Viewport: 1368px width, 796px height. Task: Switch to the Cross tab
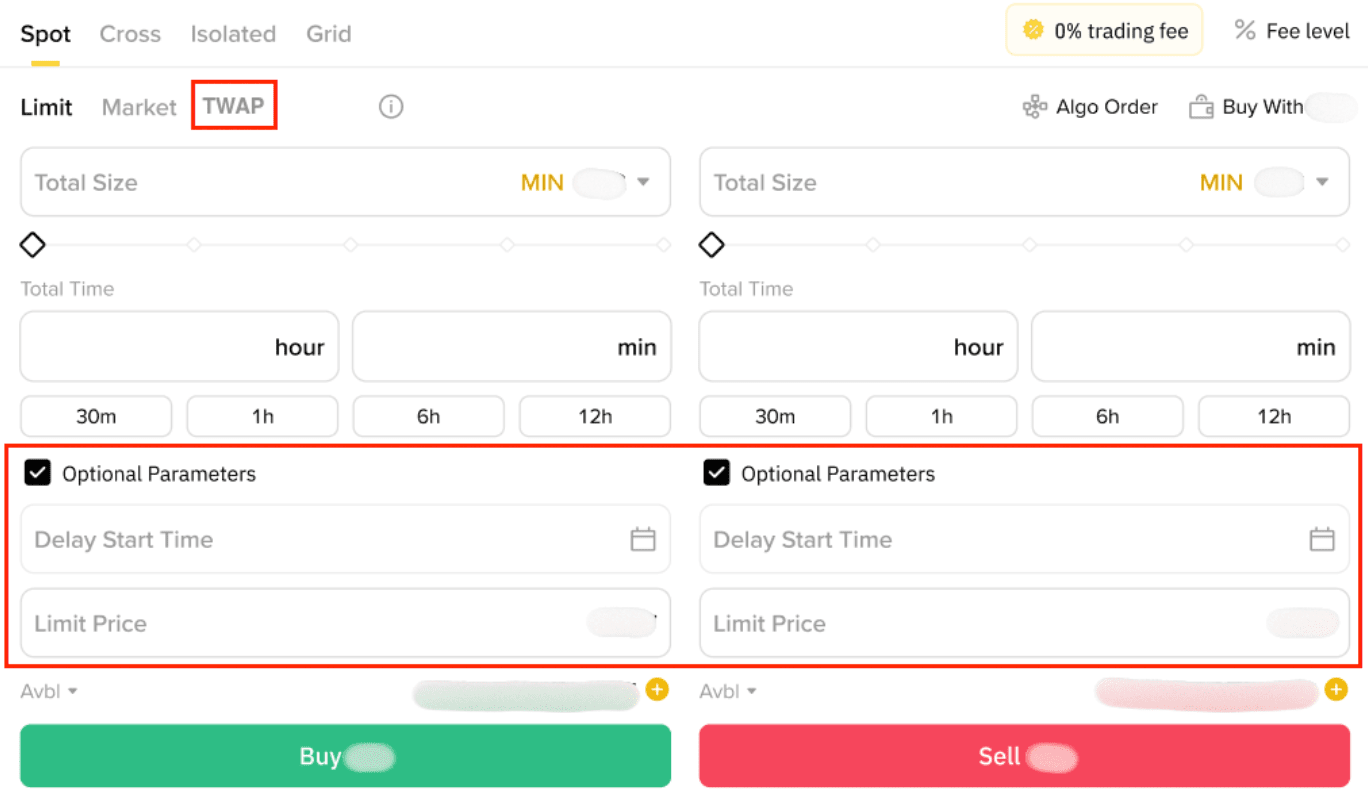[130, 34]
